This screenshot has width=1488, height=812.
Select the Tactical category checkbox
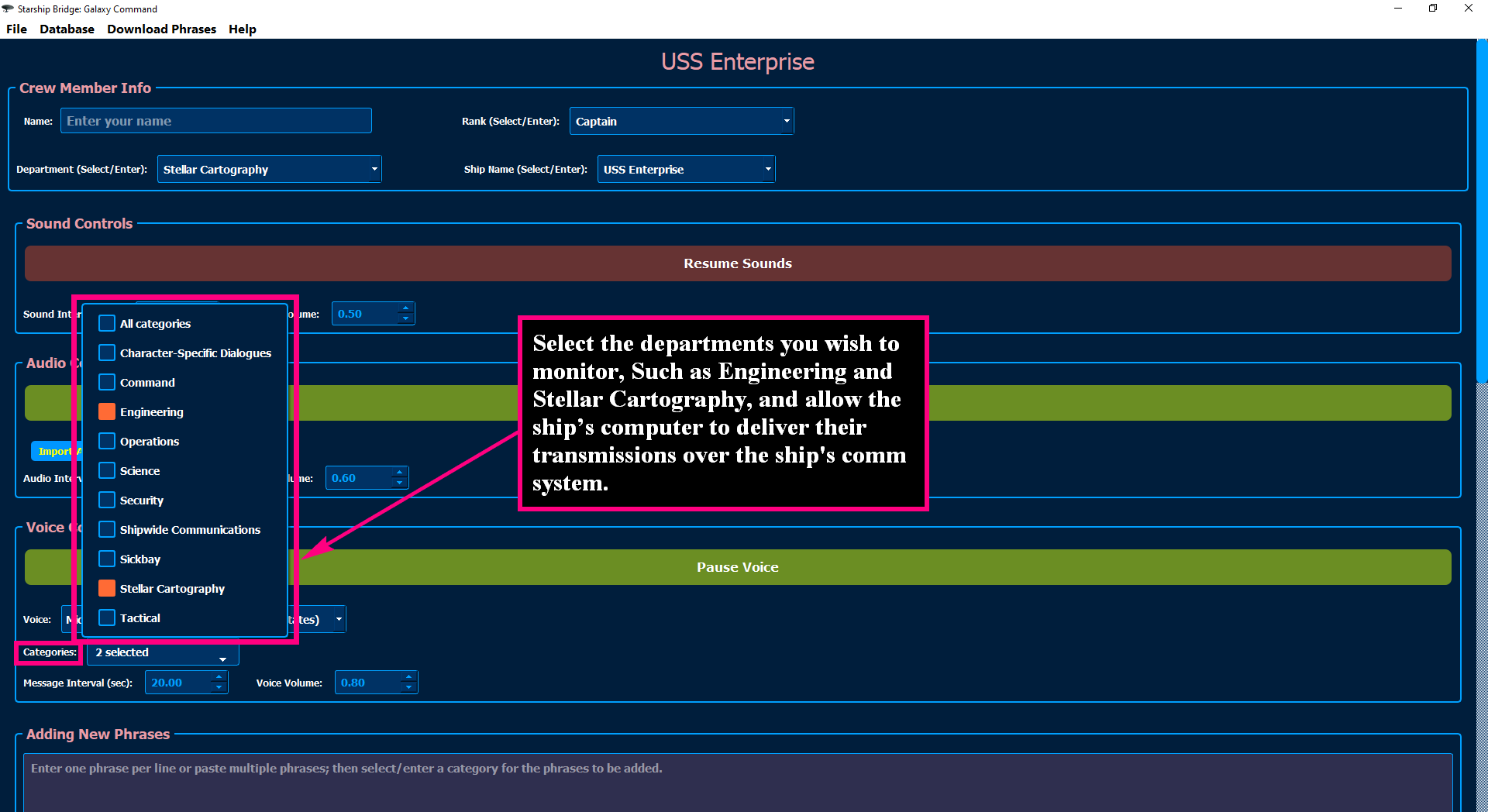[106, 618]
